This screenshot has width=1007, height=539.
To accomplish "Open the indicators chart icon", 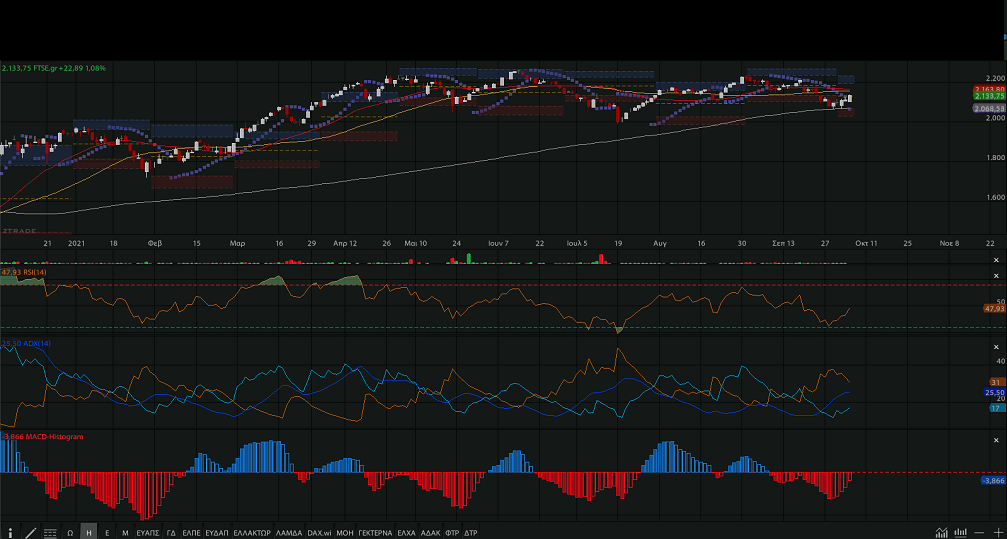I will pos(942,532).
